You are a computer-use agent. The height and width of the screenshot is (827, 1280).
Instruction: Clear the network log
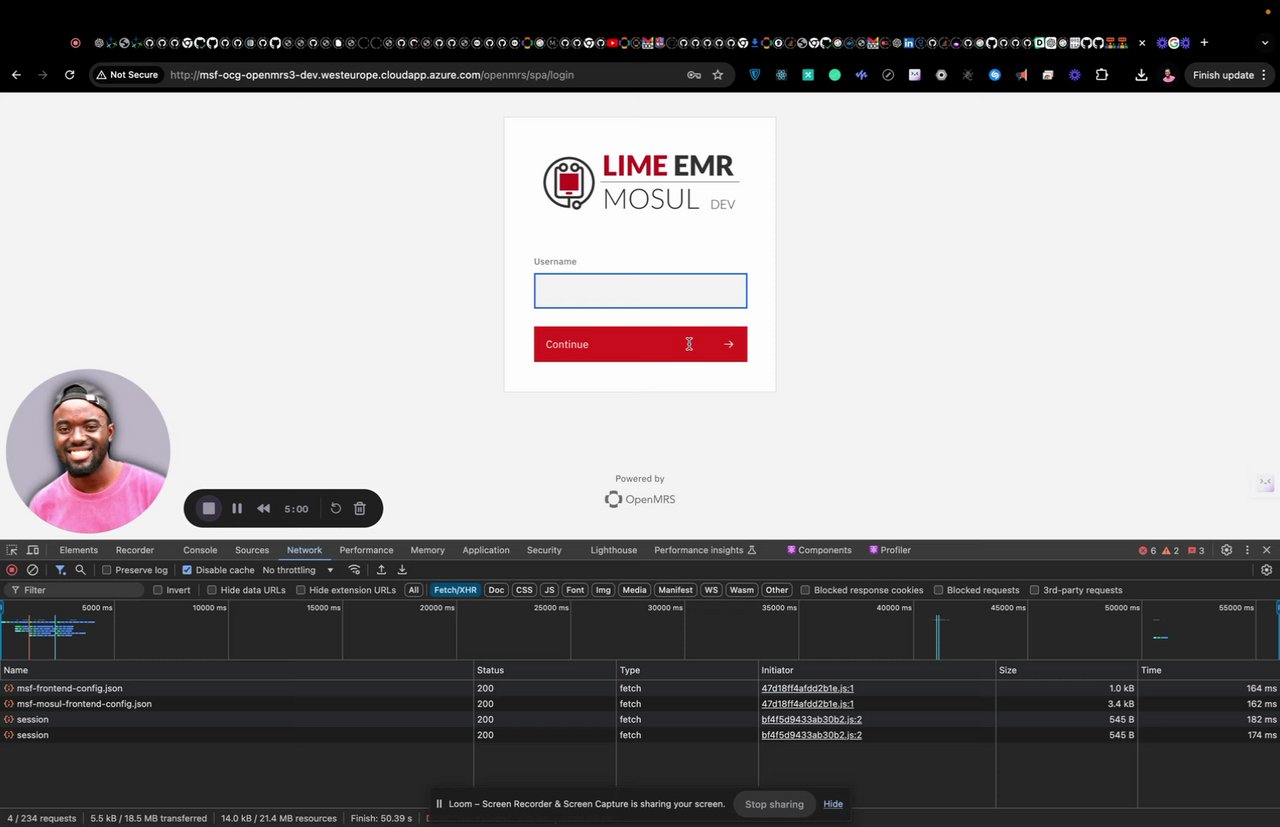pos(32,570)
